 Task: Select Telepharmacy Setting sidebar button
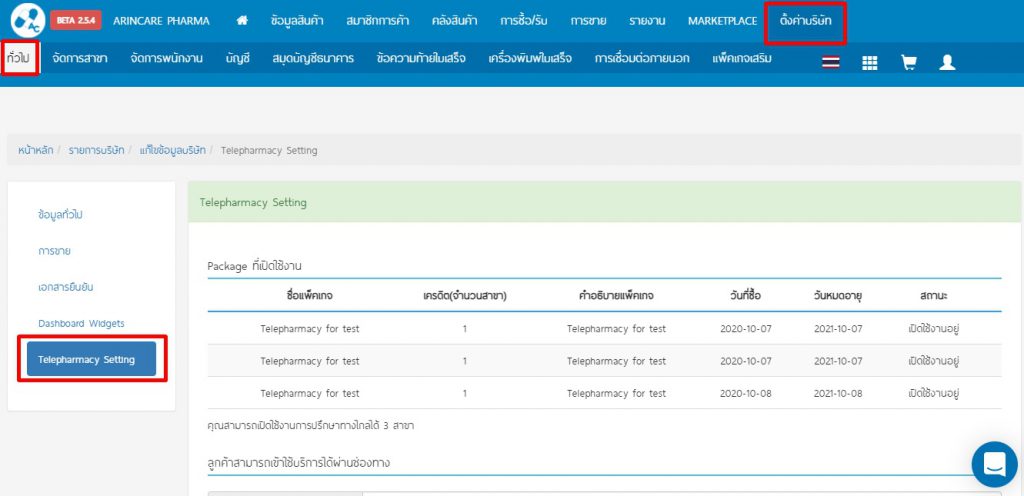91,359
